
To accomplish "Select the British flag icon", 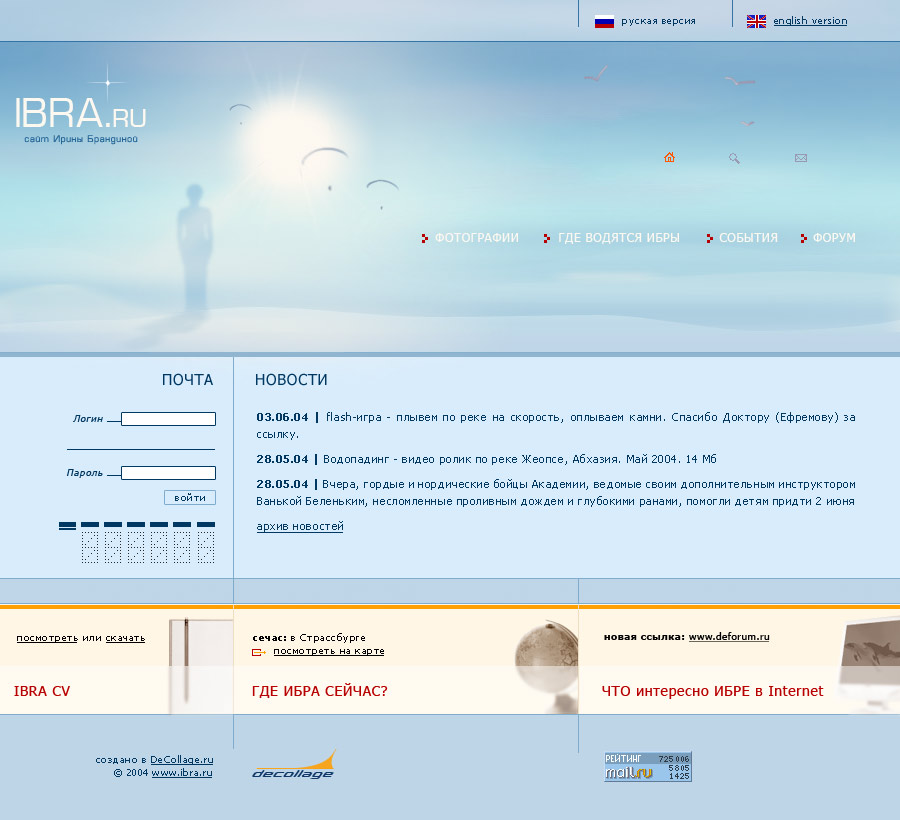I will pos(756,21).
